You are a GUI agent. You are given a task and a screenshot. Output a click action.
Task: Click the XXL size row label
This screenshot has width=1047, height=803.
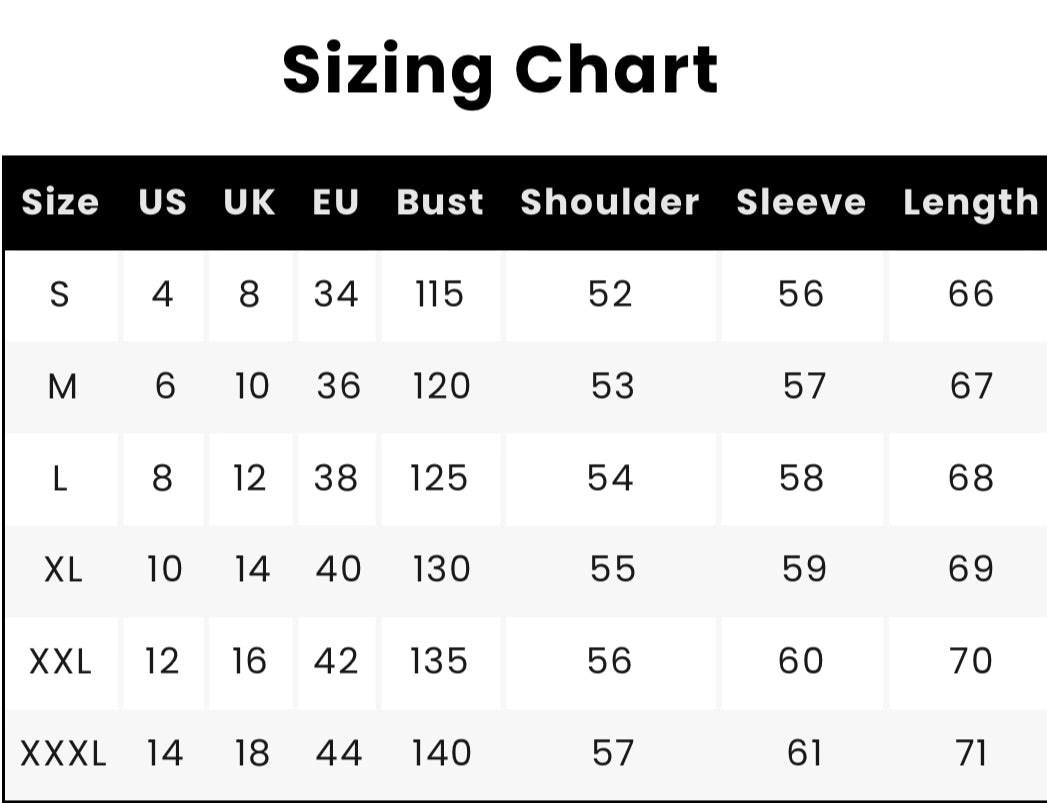pyautogui.click(x=60, y=662)
